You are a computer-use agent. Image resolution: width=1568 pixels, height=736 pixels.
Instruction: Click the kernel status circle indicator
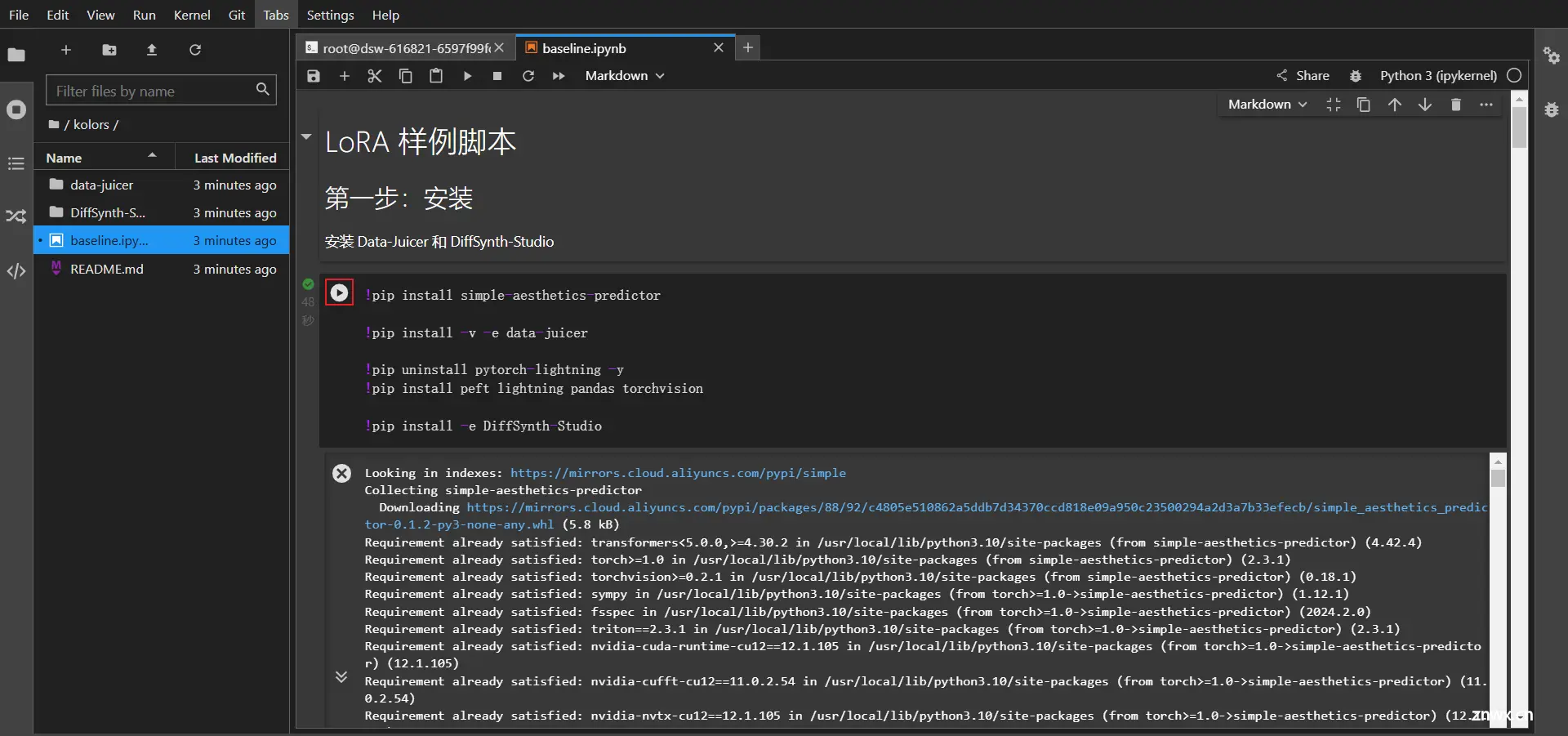tap(1514, 75)
